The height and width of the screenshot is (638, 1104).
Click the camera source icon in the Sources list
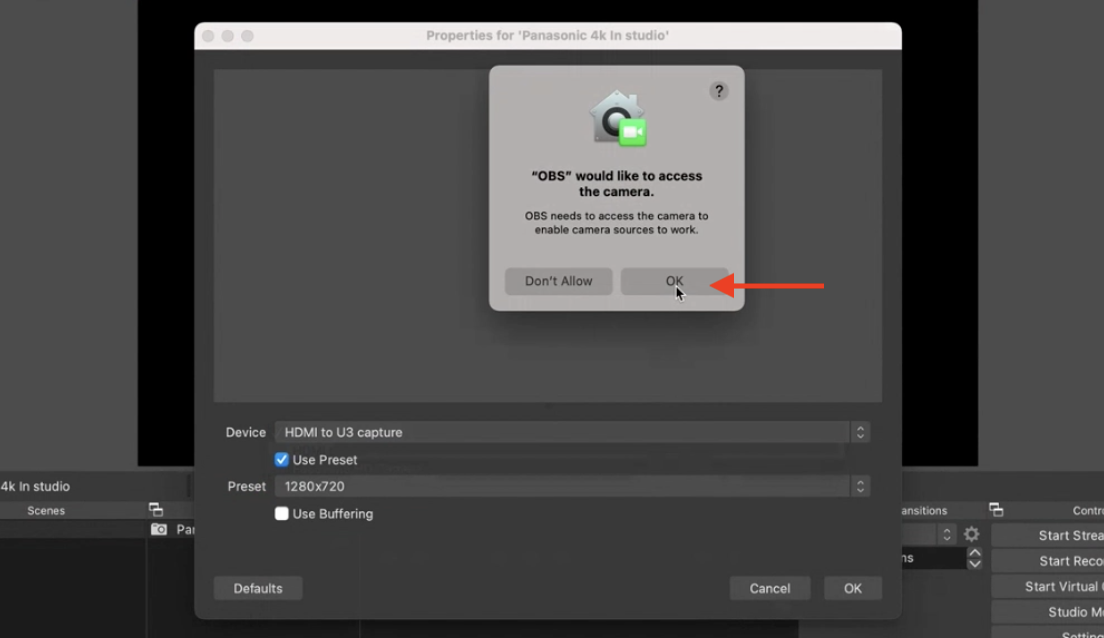[159, 530]
